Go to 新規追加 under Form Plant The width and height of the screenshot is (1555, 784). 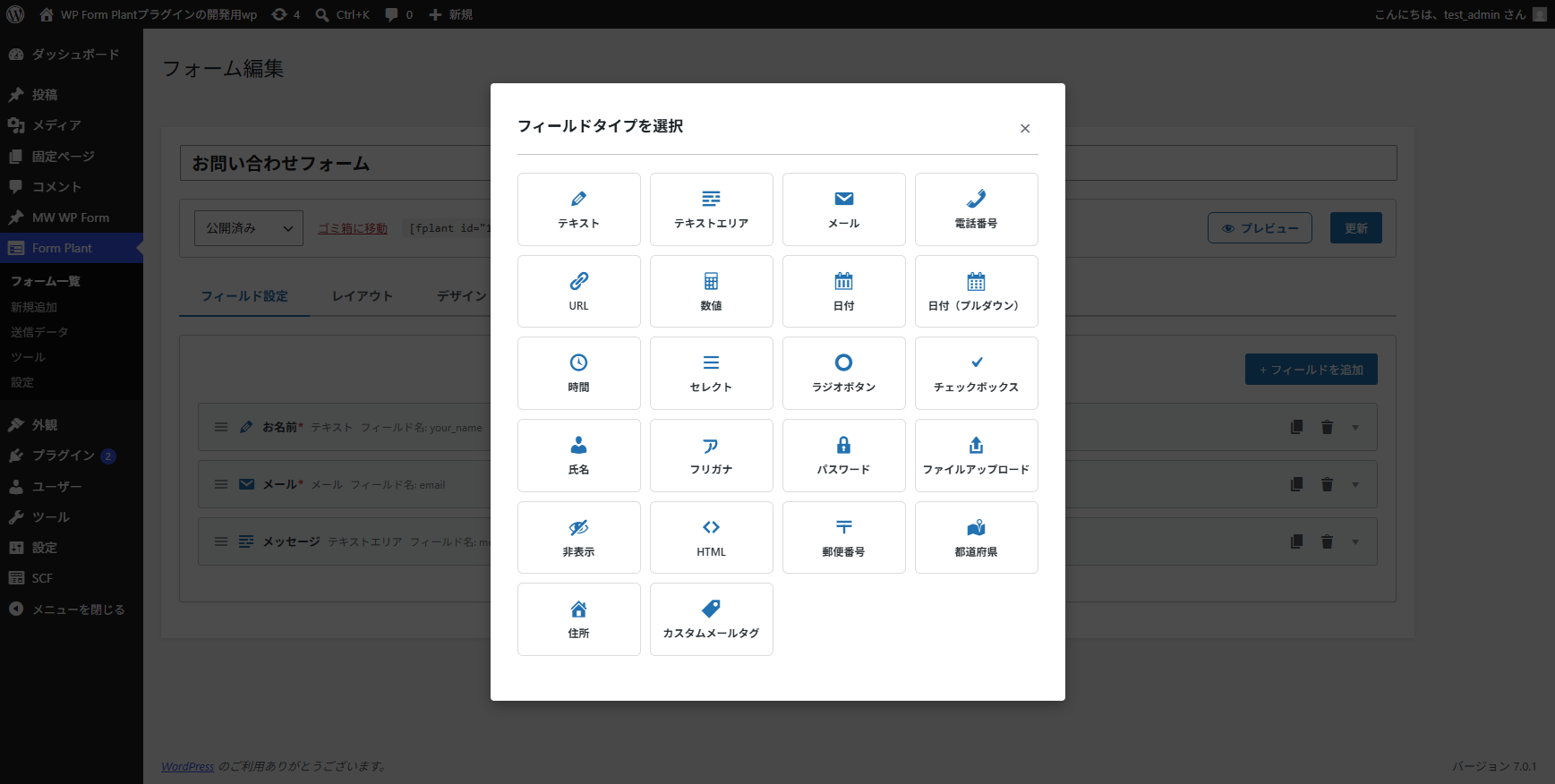click(x=34, y=307)
